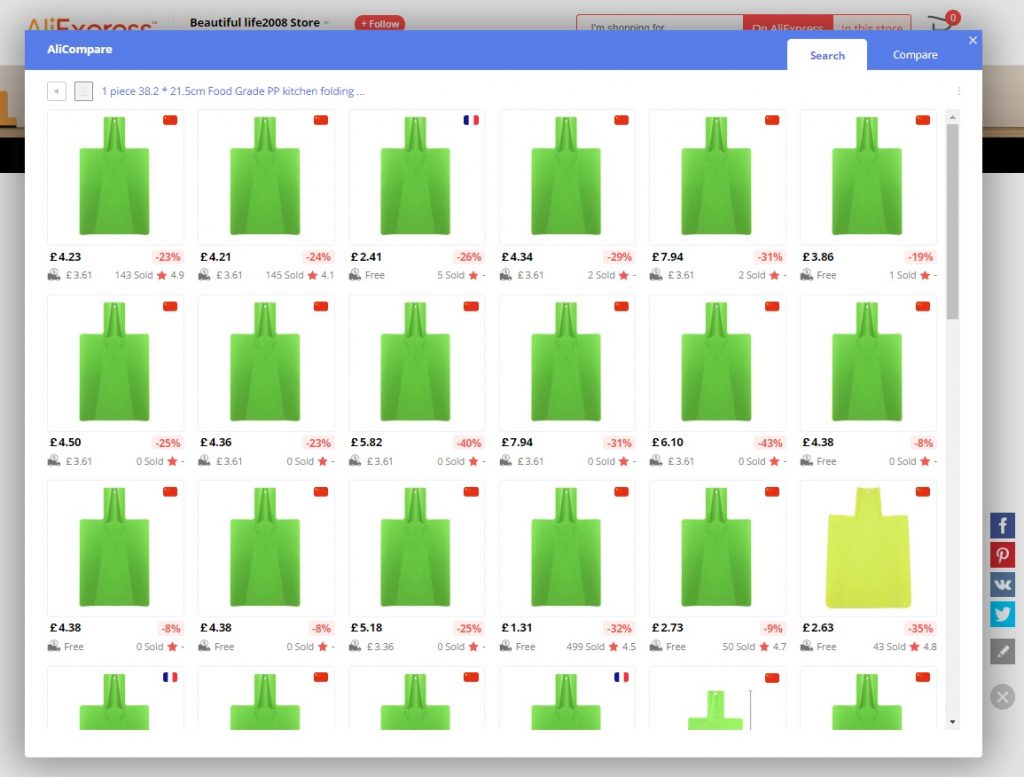Click the pencil edit icon
Screen dimensions: 1024x777
coord(1002,651)
